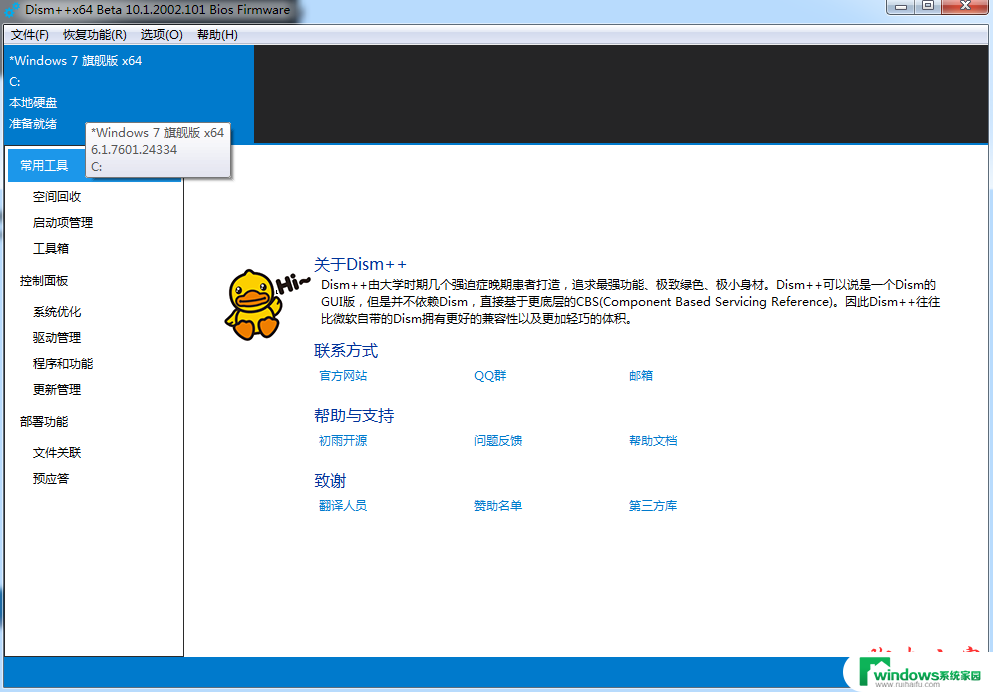
Task: Select the 控制面板 category header
Action: point(44,280)
